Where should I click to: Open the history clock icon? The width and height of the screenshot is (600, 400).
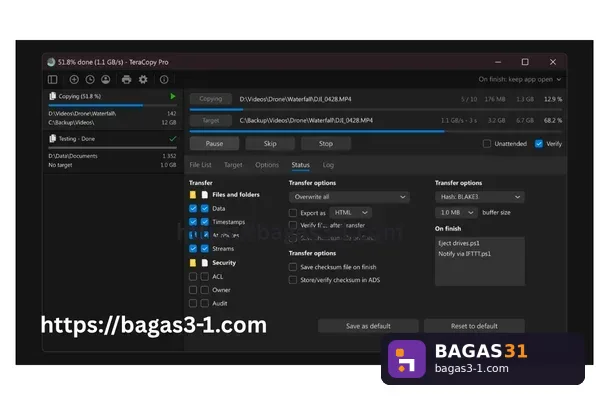(90, 79)
